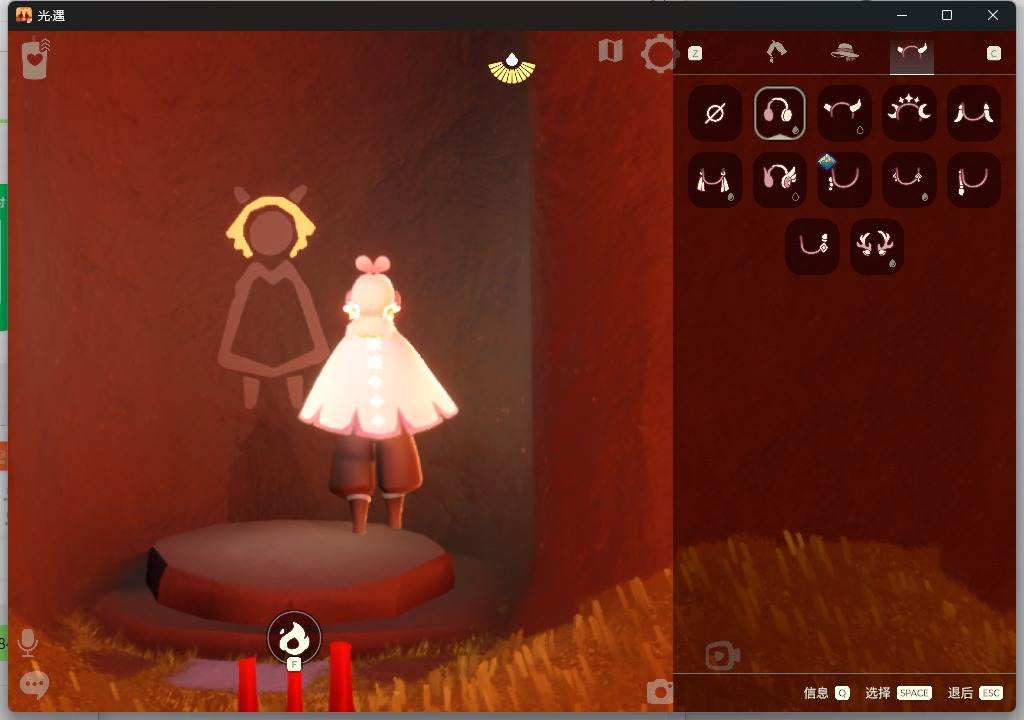Select the single tassel earring item
This screenshot has height=720, width=1024.
click(x=973, y=180)
